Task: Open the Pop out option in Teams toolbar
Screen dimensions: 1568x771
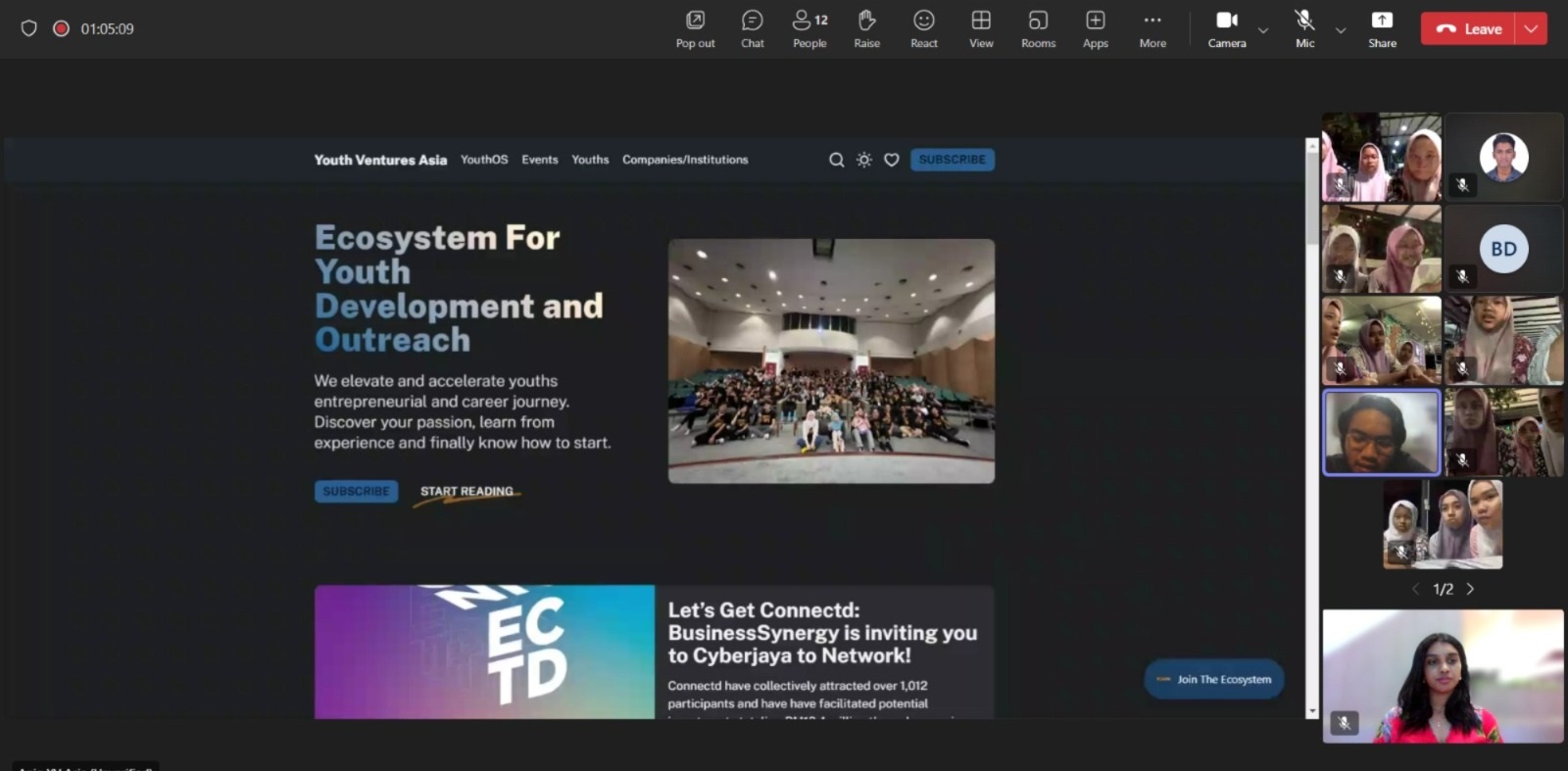Action: [695, 28]
